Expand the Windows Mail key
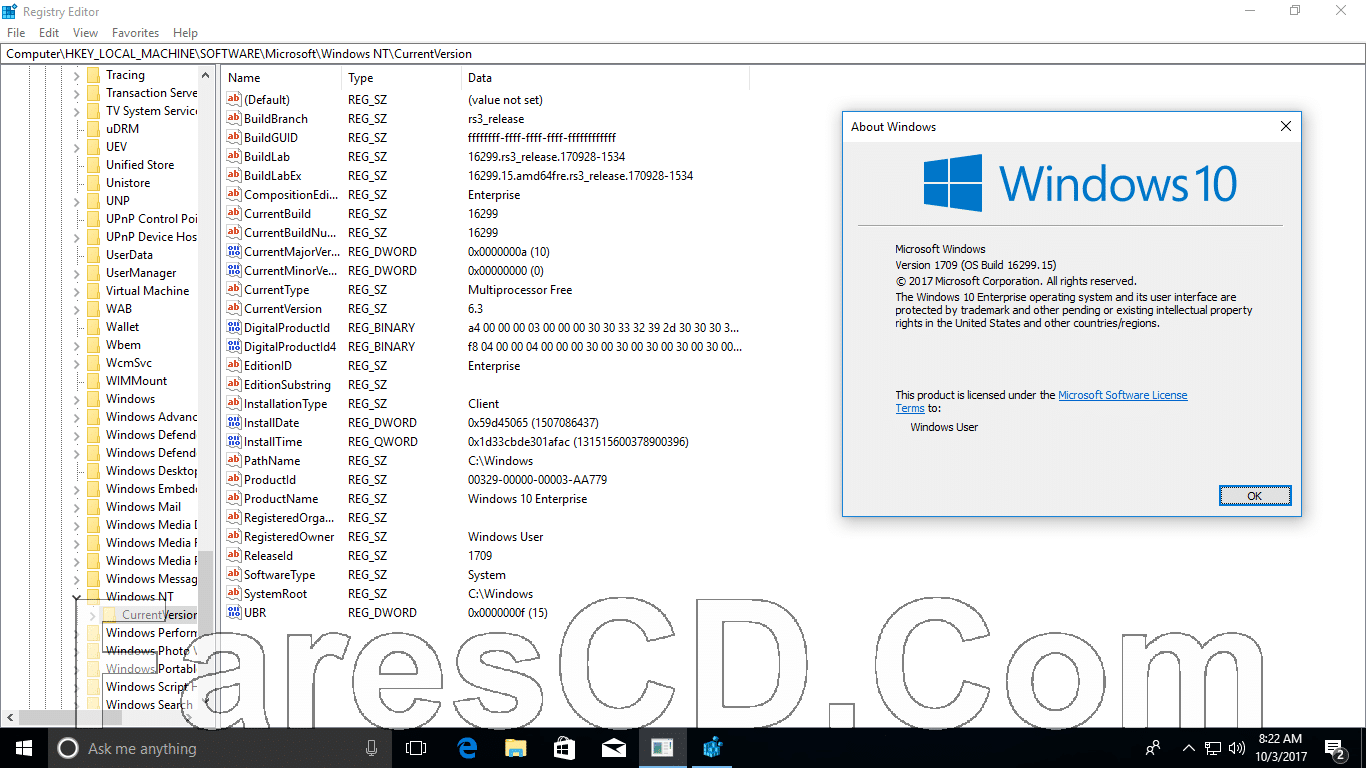This screenshot has height=768, width=1366. point(77,507)
